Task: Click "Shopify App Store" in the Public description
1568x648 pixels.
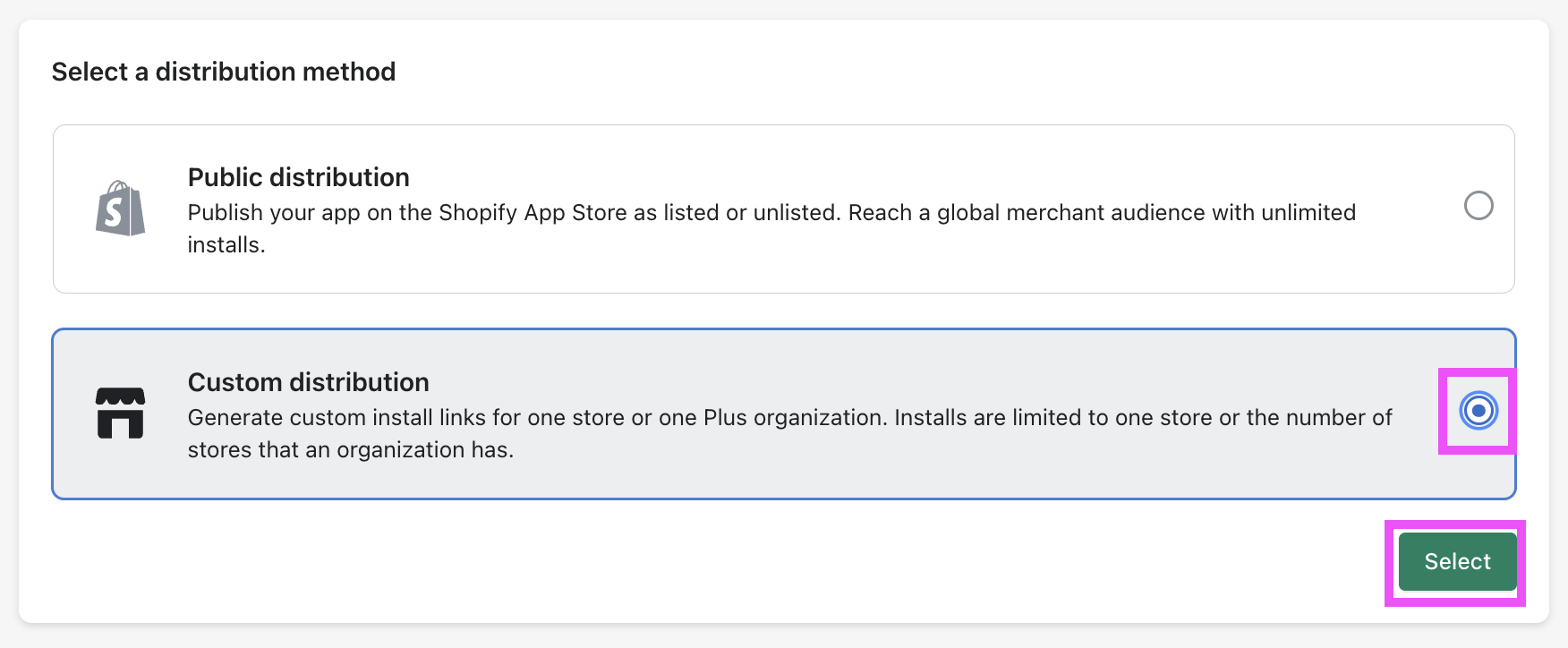Action: click(x=533, y=213)
